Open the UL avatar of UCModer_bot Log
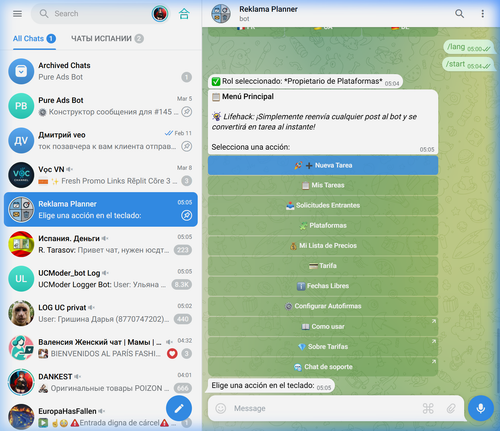 (x=21, y=279)
